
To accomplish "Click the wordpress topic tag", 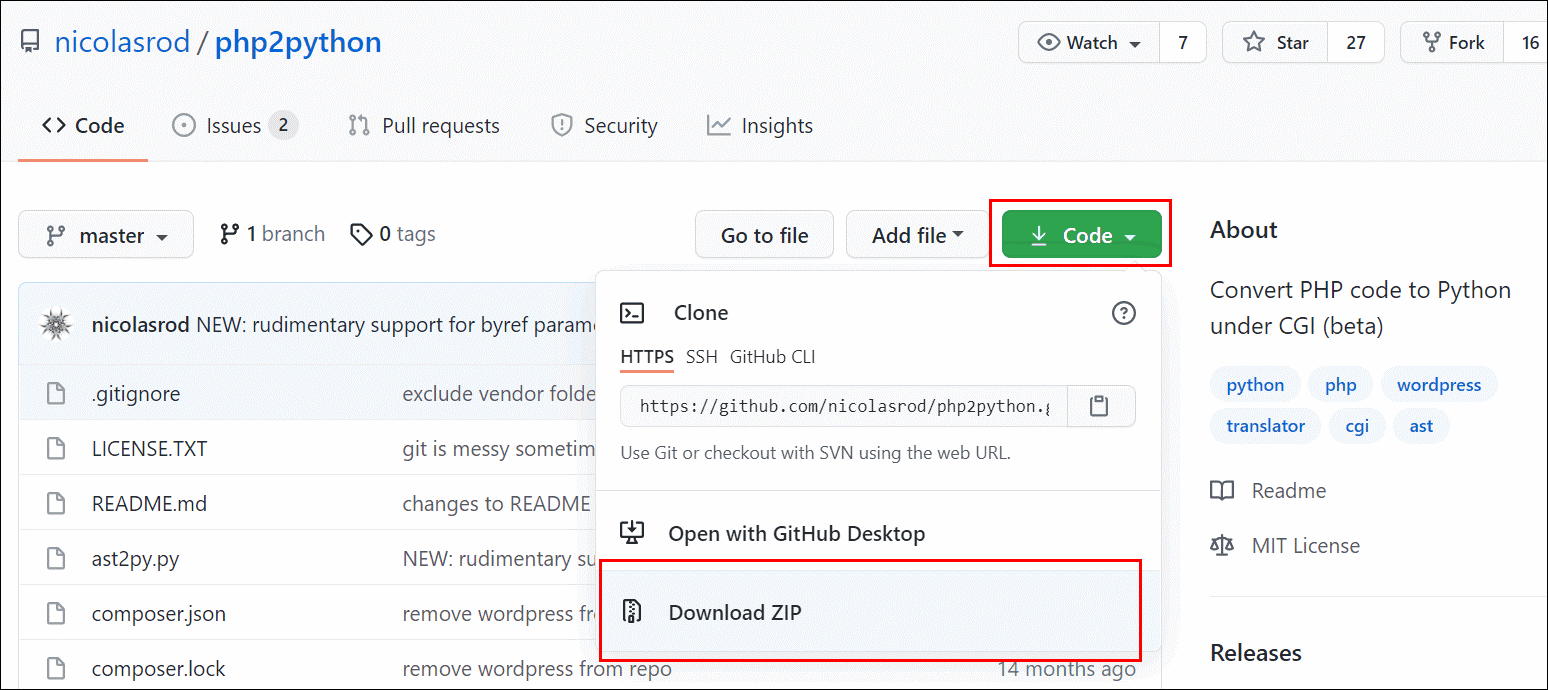I will click(1439, 385).
